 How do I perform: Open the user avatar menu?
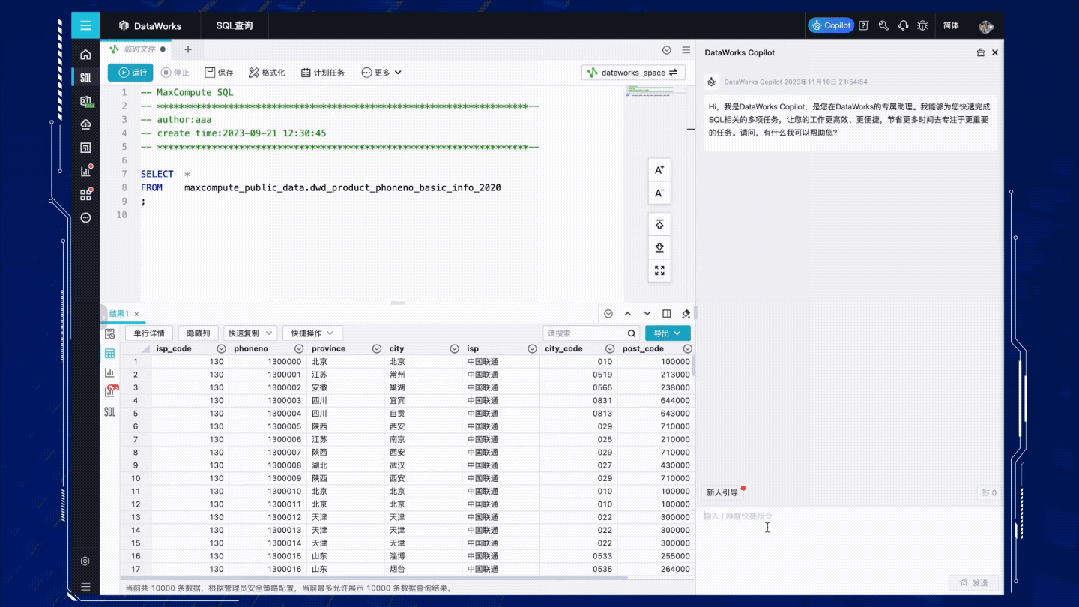(986, 26)
